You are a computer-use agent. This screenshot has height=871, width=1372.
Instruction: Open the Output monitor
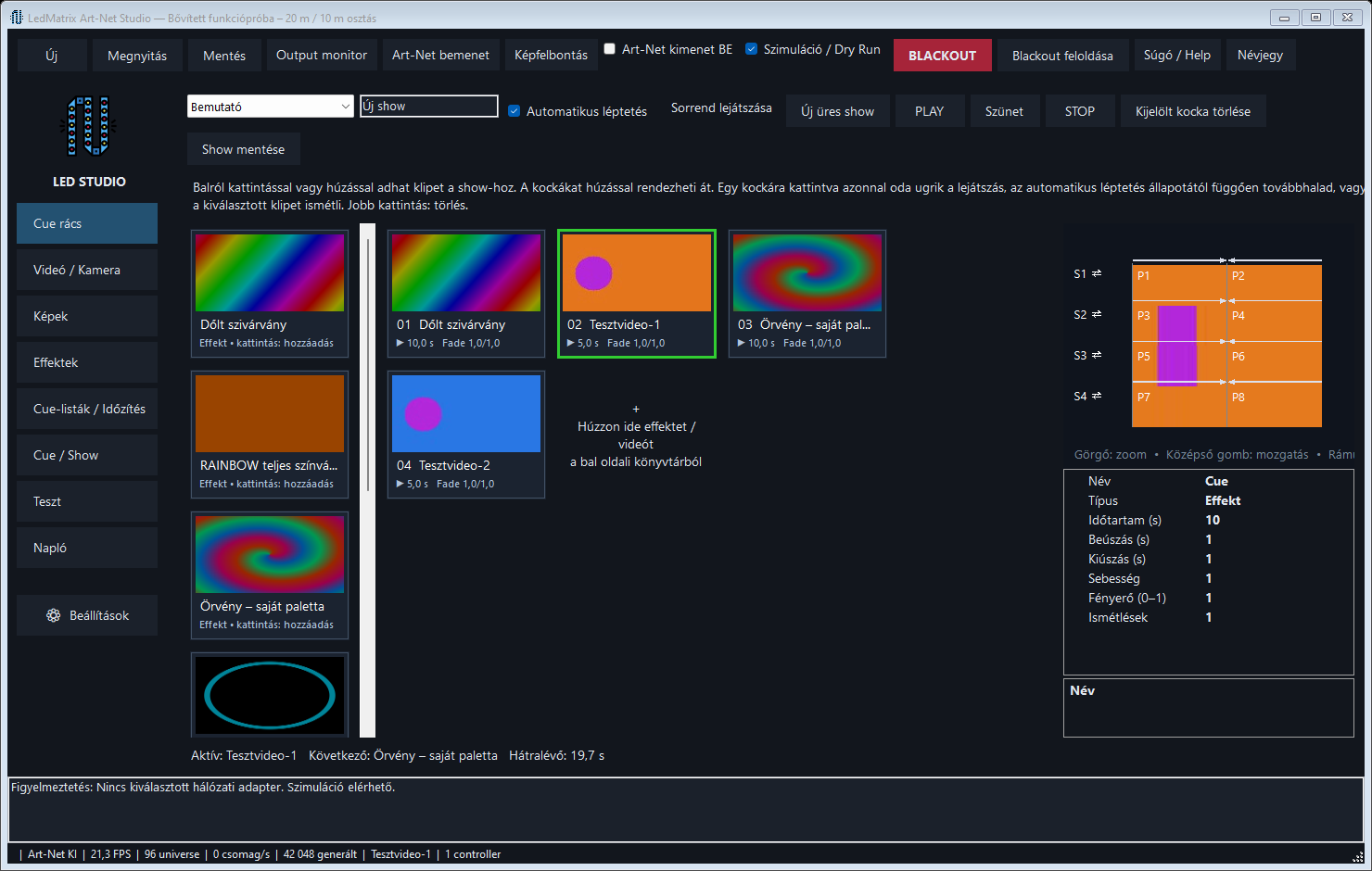pos(322,55)
